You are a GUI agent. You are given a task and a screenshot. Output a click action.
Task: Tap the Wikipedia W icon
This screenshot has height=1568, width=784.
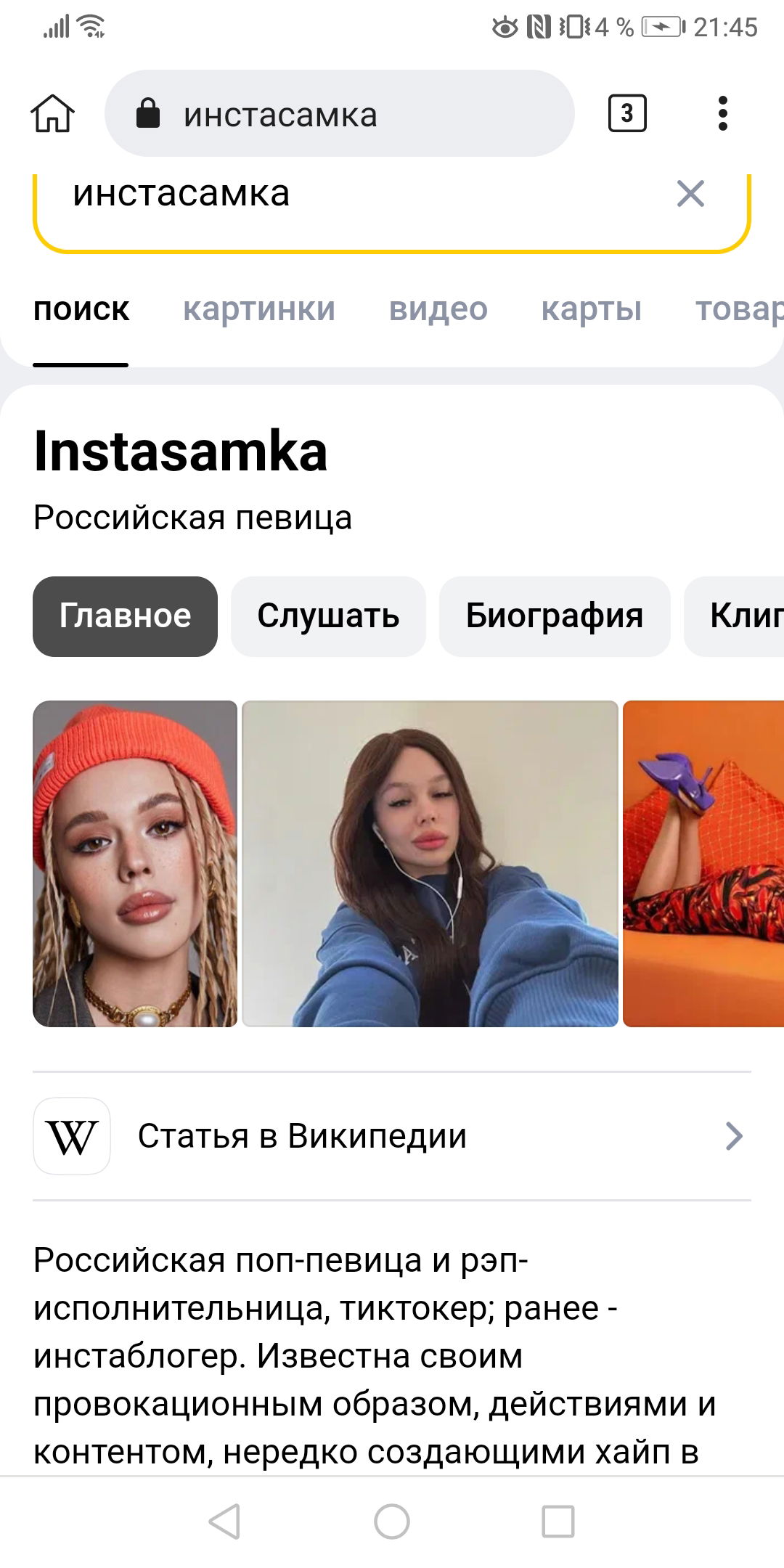tap(72, 1136)
